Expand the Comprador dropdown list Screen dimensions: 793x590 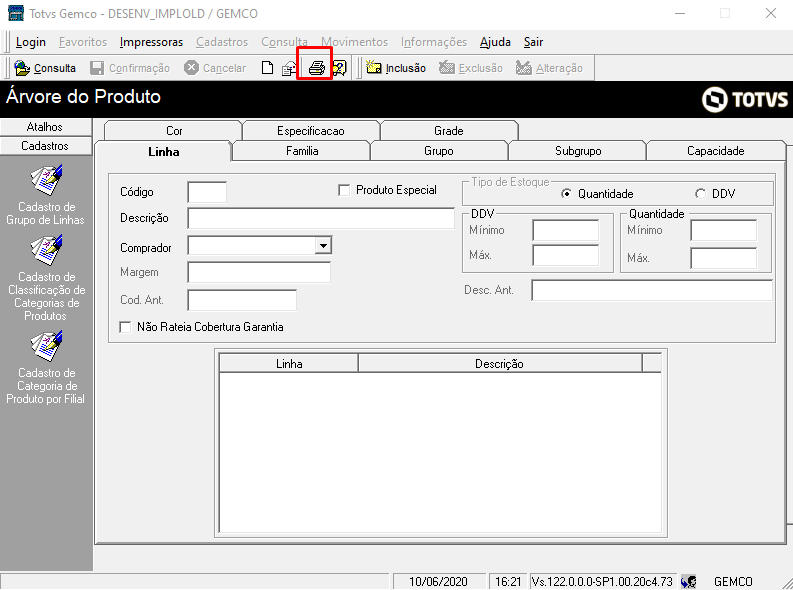click(x=322, y=246)
